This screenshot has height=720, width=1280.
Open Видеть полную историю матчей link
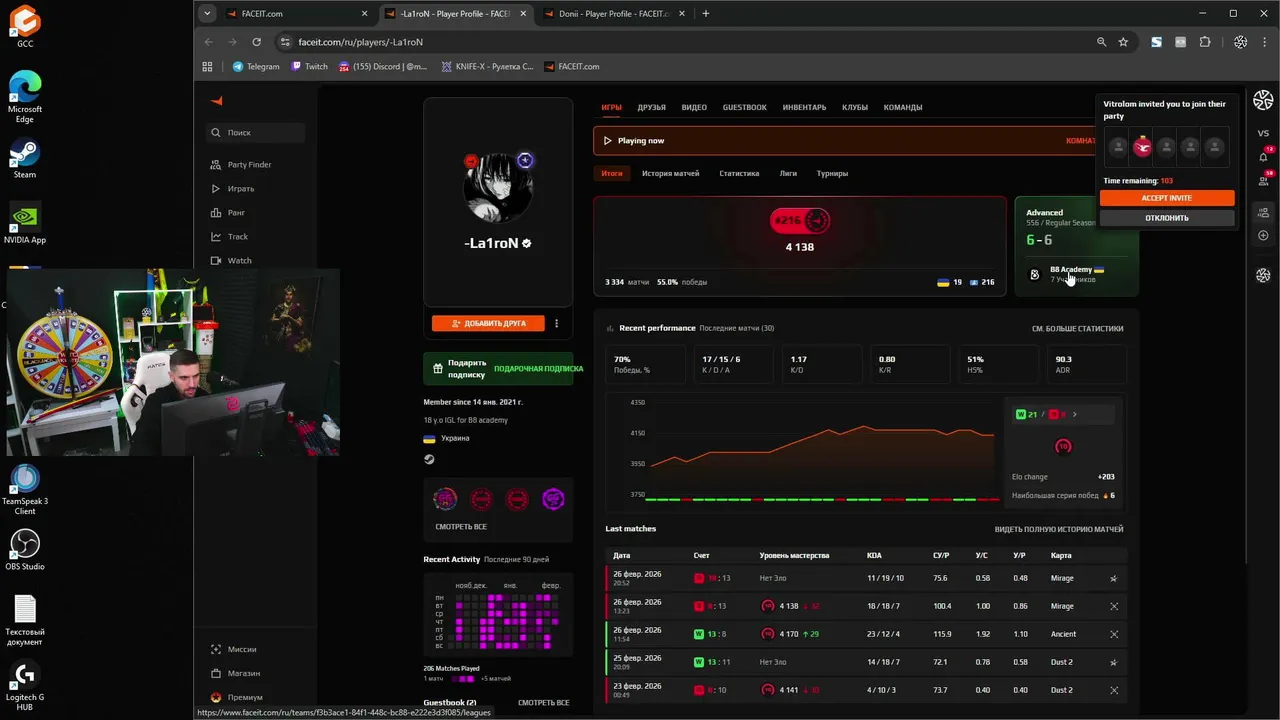coord(1059,529)
